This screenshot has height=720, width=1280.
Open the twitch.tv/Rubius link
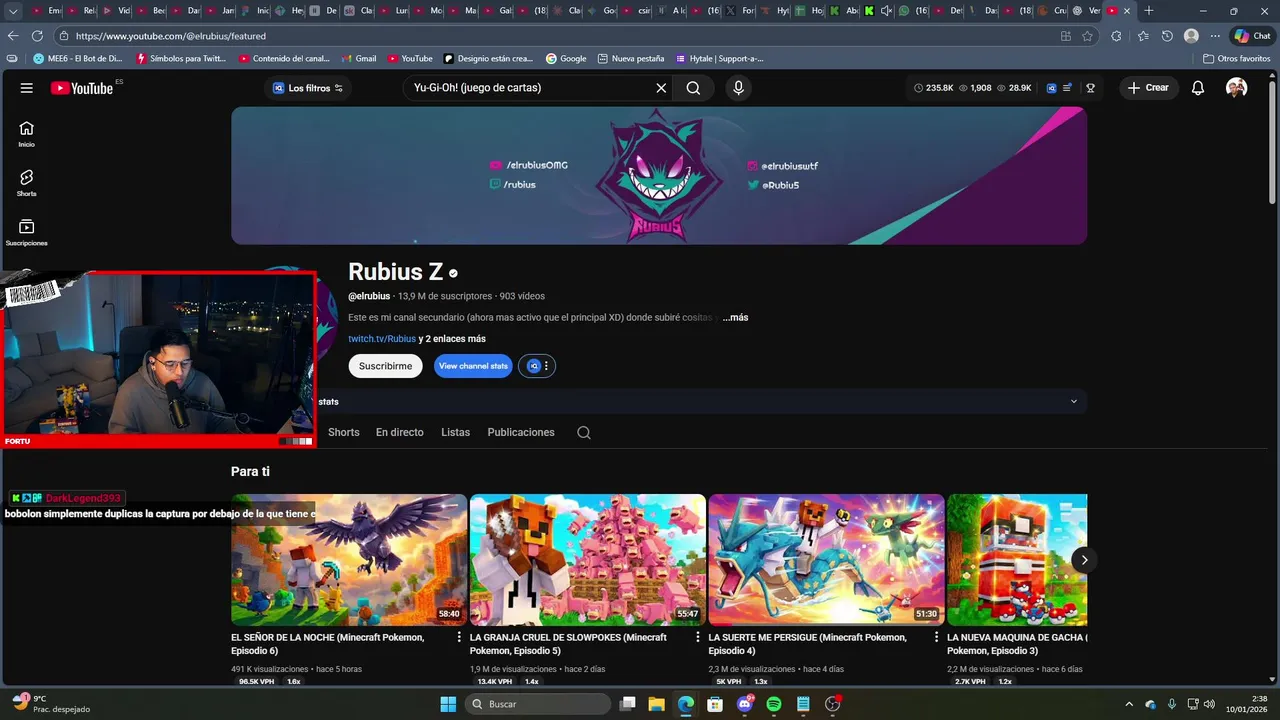[x=382, y=339]
